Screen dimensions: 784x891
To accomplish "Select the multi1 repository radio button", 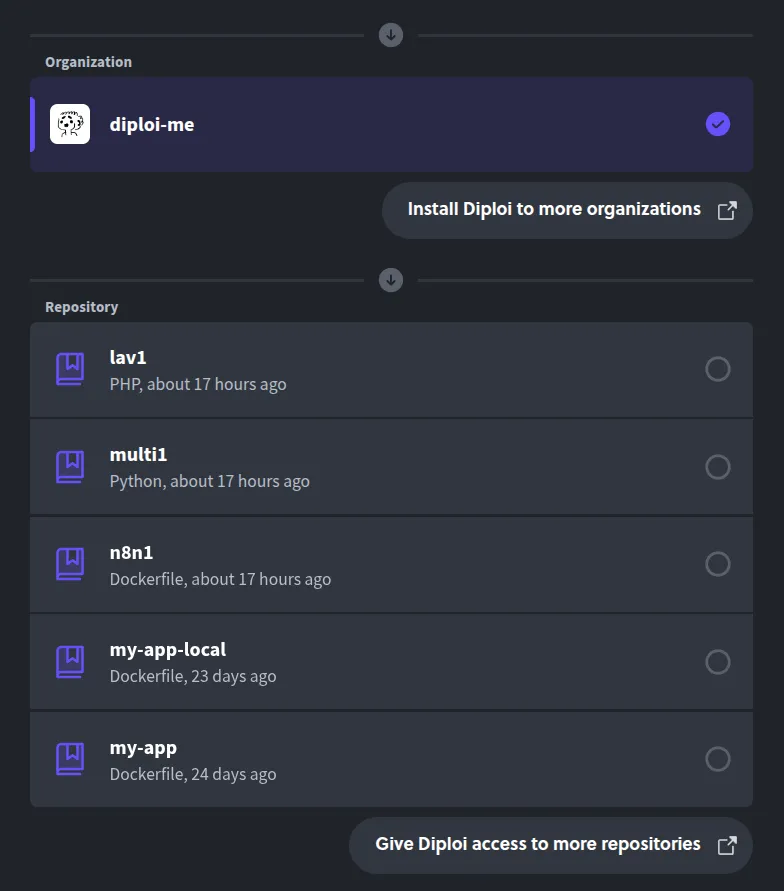I will coord(718,467).
